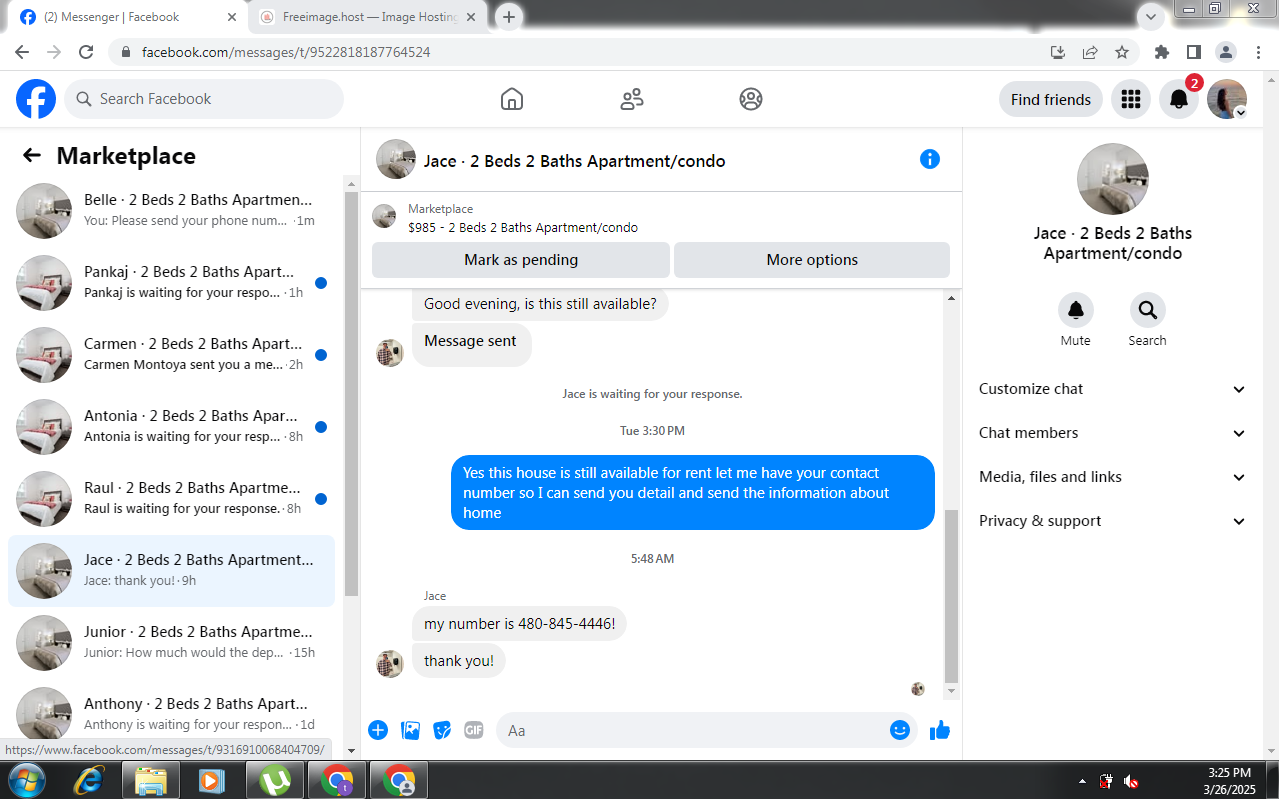1279x799 pixels.
Task: Open Jace profile picture in right panel
Action: [x=1112, y=179]
